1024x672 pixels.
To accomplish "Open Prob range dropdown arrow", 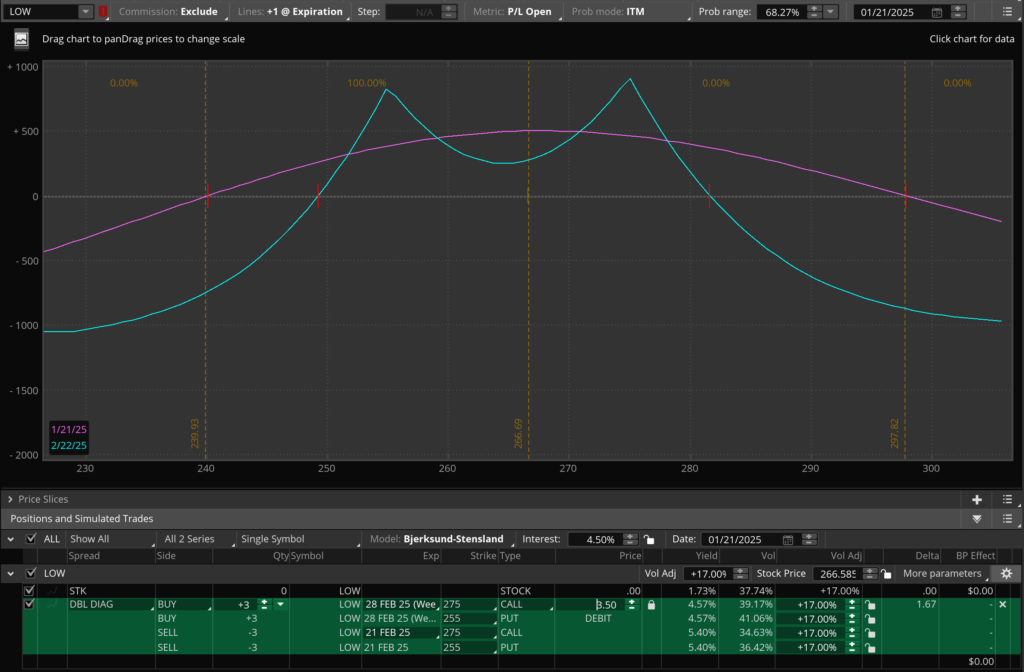I will pos(831,12).
